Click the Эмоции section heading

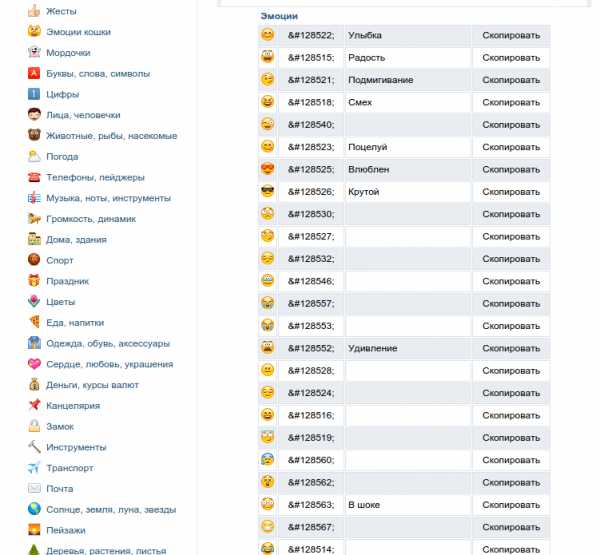point(279,16)
